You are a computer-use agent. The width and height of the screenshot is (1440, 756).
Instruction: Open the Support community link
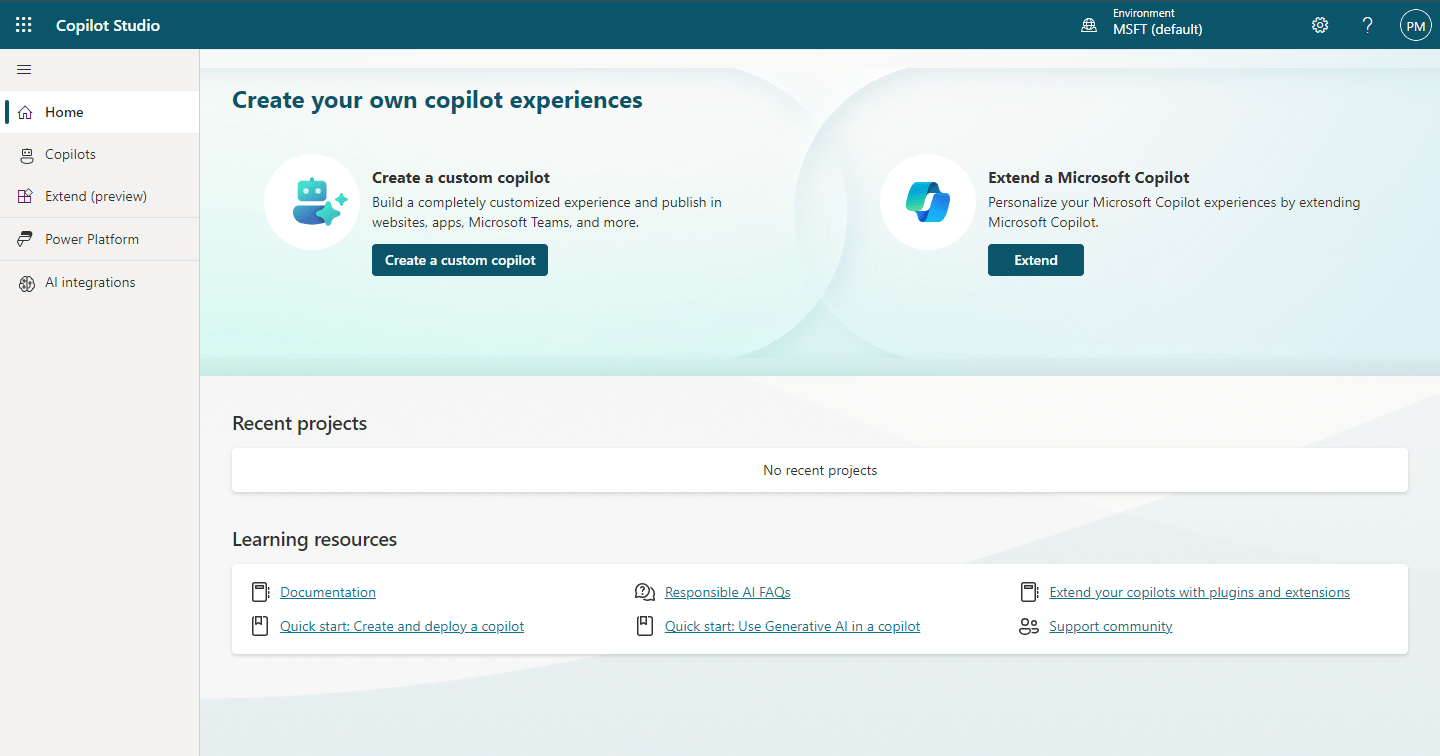[1111, 626]
